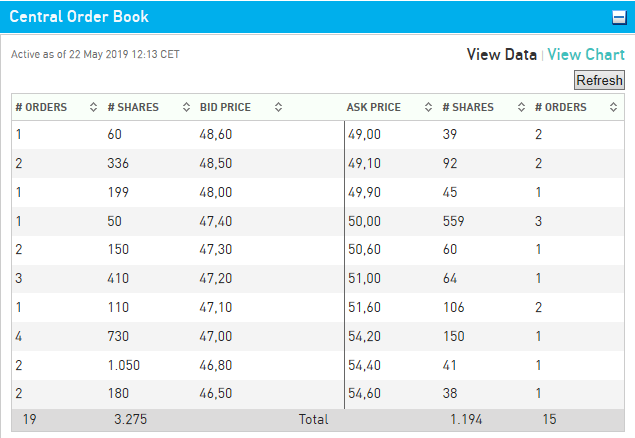This screenshot has width=635, height=438.
Task: Click sort arrows beside bid-side # SHARES
Action: pyautogui.click(x=185, y=107)
